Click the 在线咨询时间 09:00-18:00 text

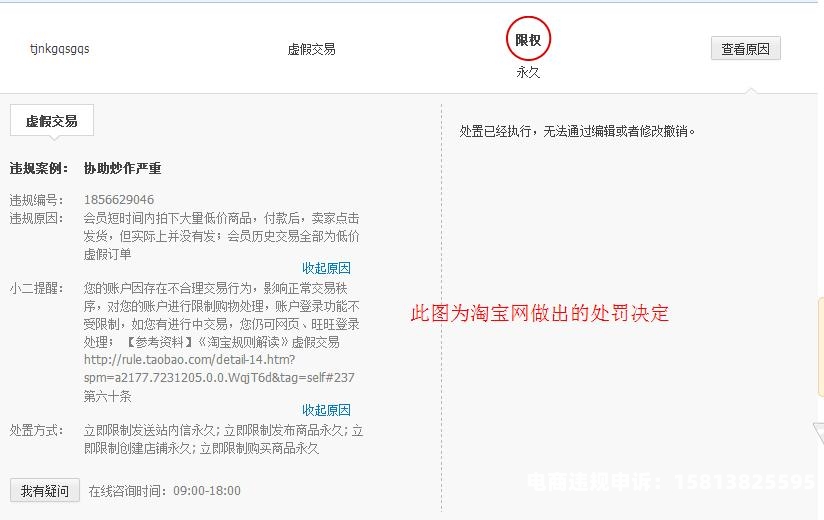coord(164,491)
